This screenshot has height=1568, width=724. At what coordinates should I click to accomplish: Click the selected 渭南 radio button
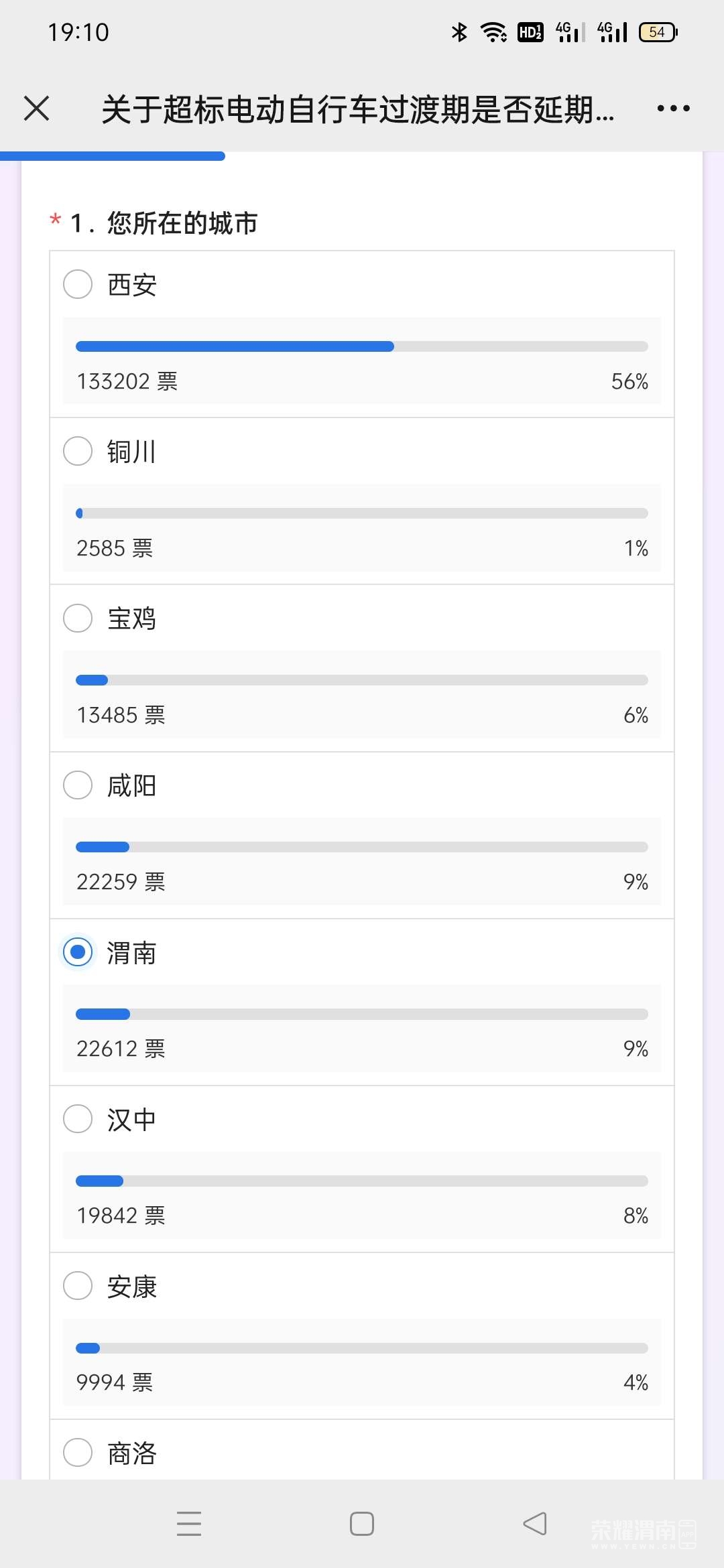(78, 952)
